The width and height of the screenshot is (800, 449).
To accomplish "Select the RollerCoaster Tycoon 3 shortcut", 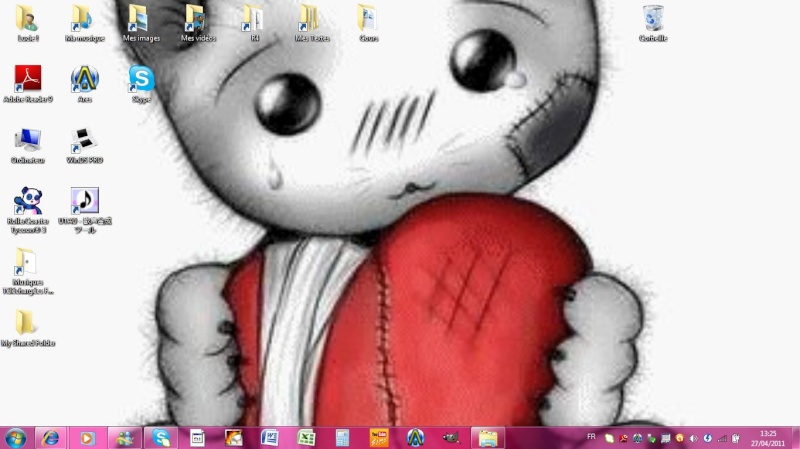I will point(28,210).
